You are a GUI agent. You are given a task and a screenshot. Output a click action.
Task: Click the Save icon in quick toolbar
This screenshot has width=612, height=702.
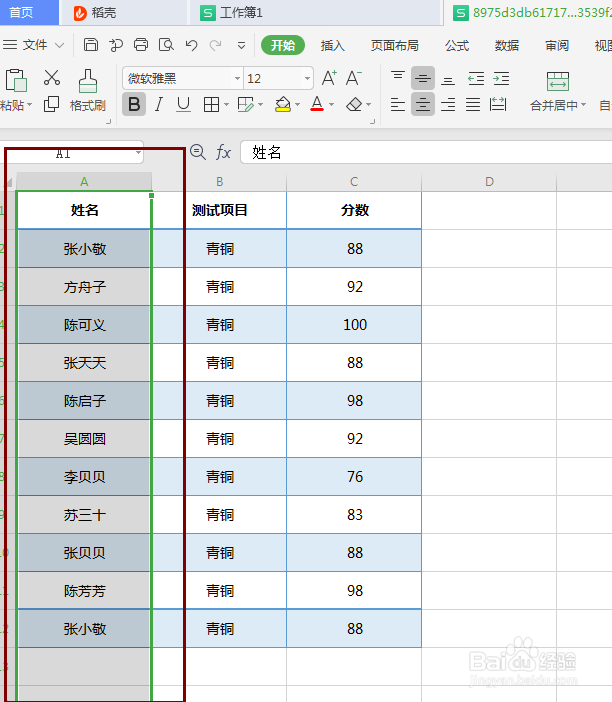(91, 45)
